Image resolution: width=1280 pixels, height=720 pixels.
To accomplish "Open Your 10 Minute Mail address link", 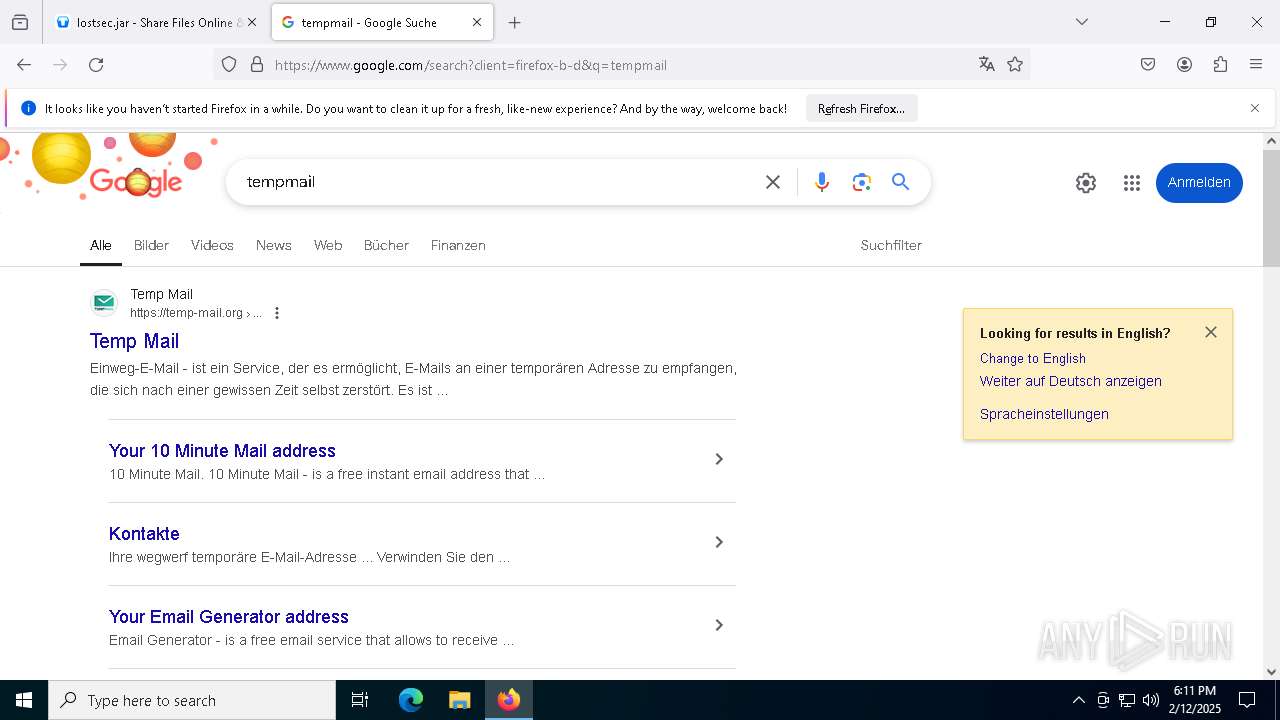I will [x=222, y=451].
